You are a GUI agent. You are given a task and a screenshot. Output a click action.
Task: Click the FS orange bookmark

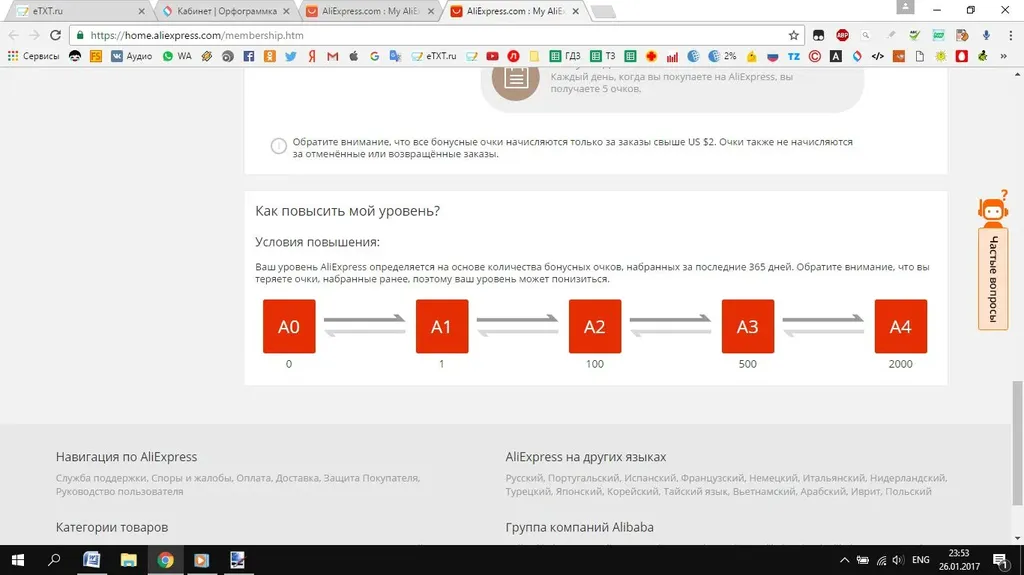pyautogui.click(x=96, y=56)
